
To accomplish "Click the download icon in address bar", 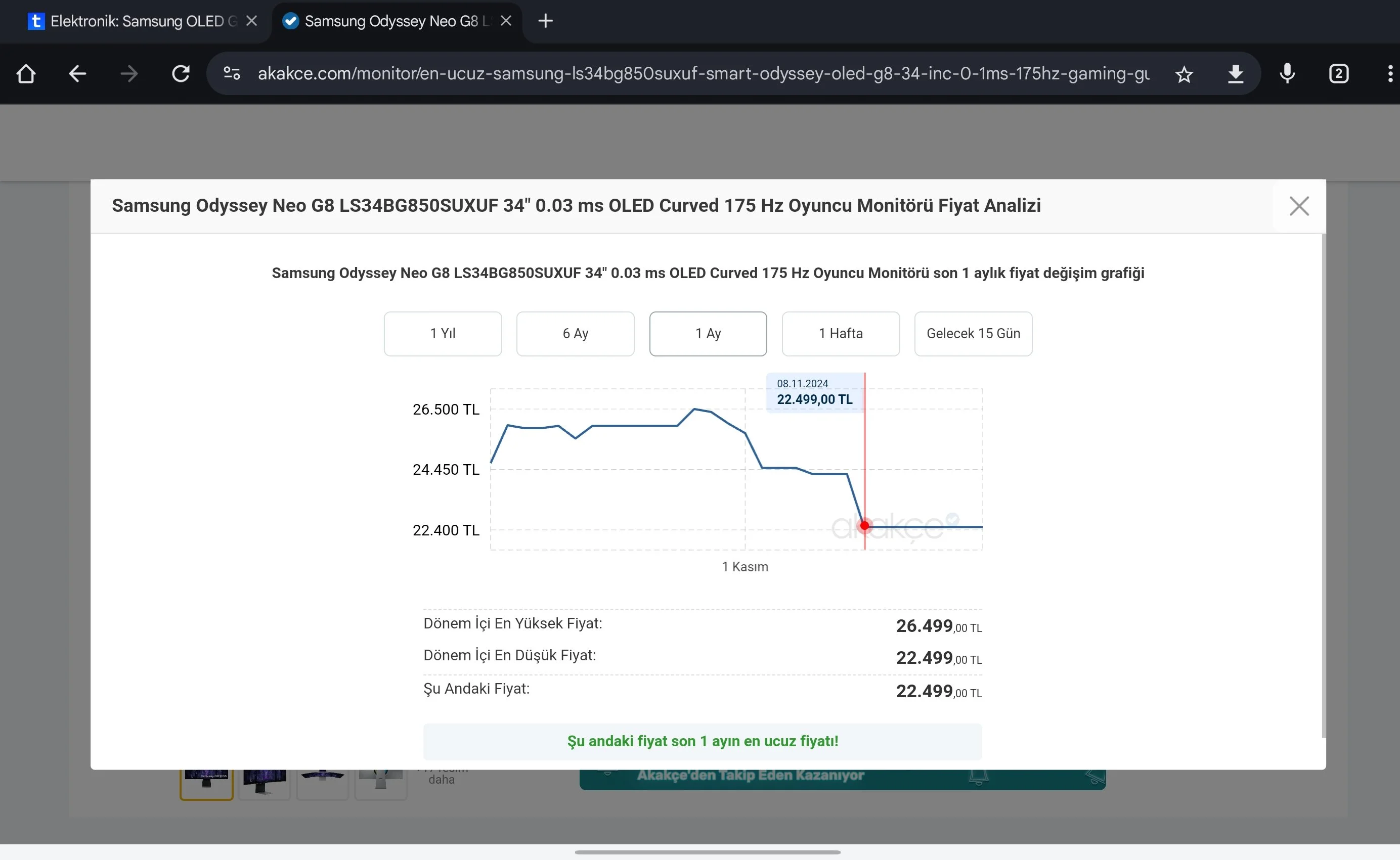I will 1236,74.
